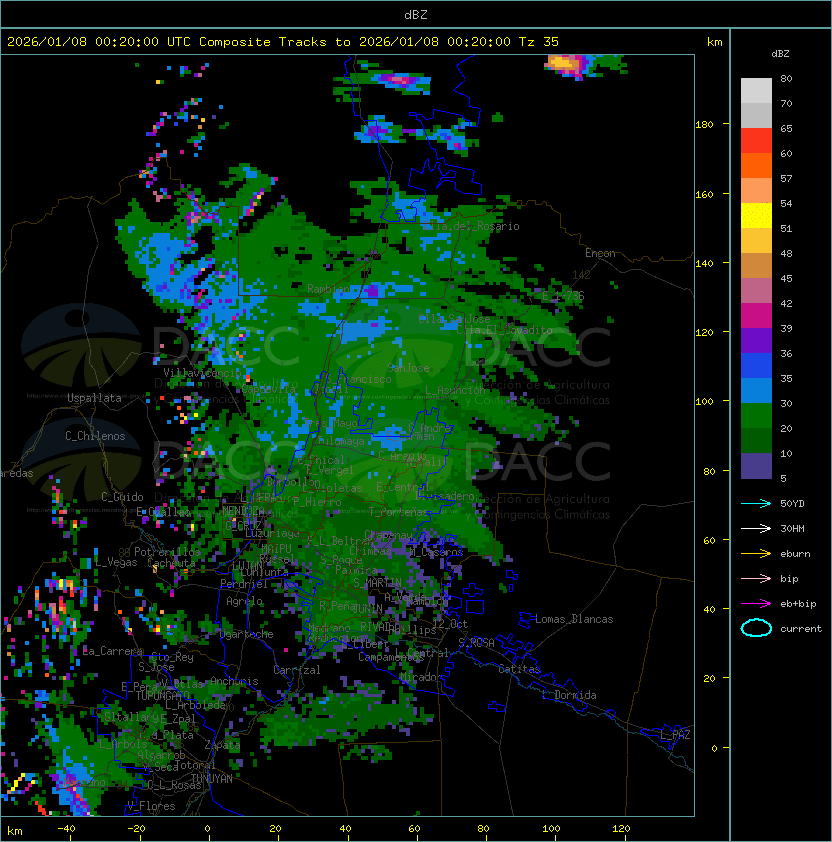This screenshot has height=842, width=832.
Task: Click the intense storm cell at top right
Action: [565, 65]
